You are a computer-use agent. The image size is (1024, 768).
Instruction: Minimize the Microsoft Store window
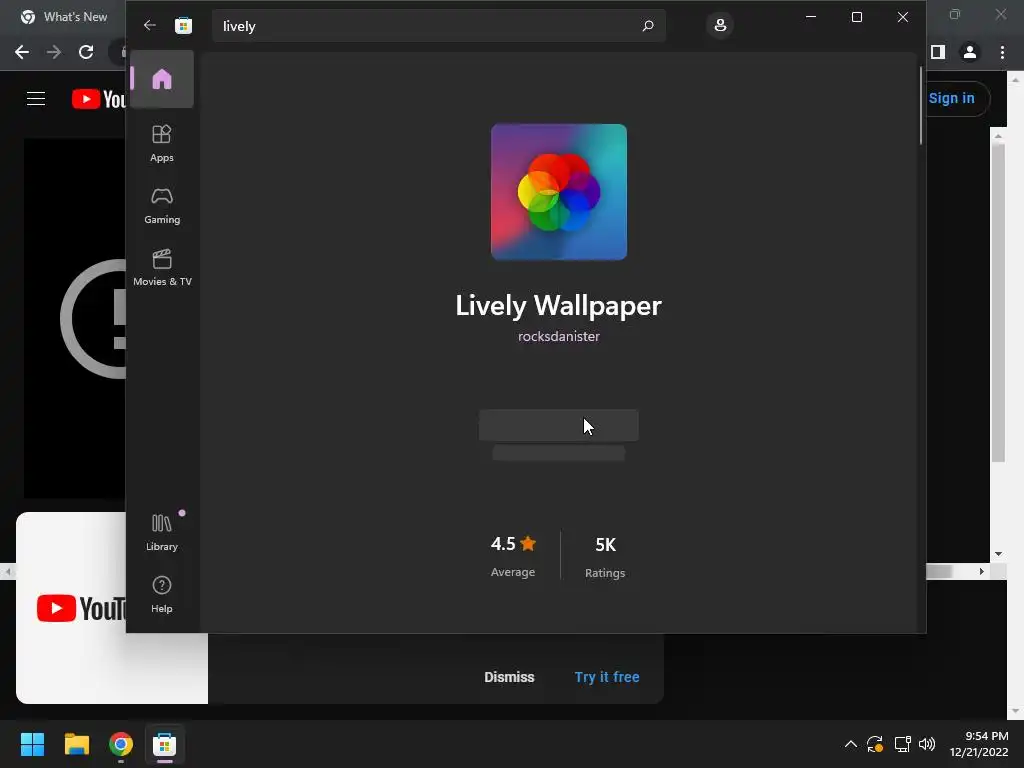[x=811, y=17]
